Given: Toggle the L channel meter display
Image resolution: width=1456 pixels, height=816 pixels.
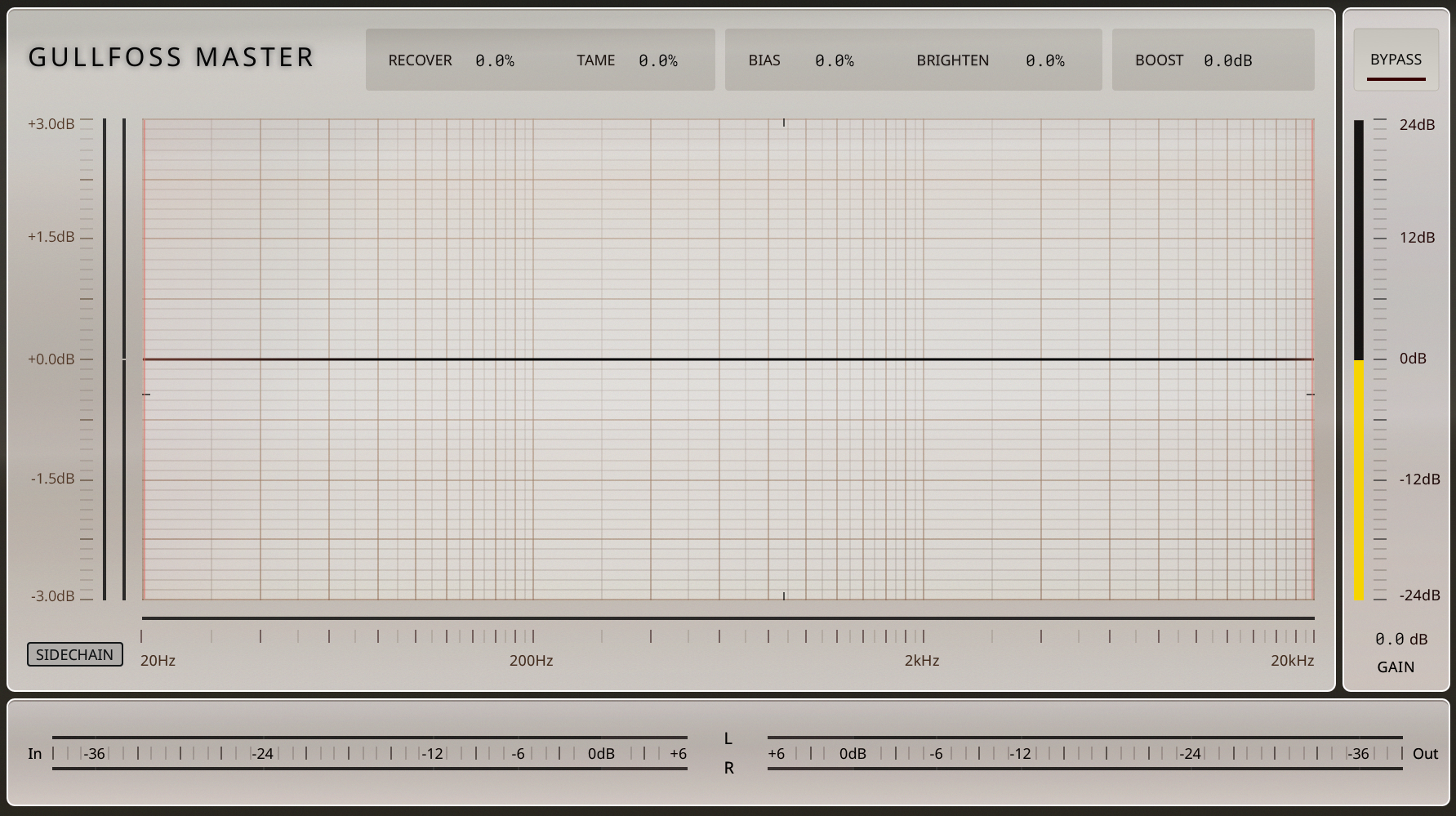Looking at the screenshot, I should point(728,738).
